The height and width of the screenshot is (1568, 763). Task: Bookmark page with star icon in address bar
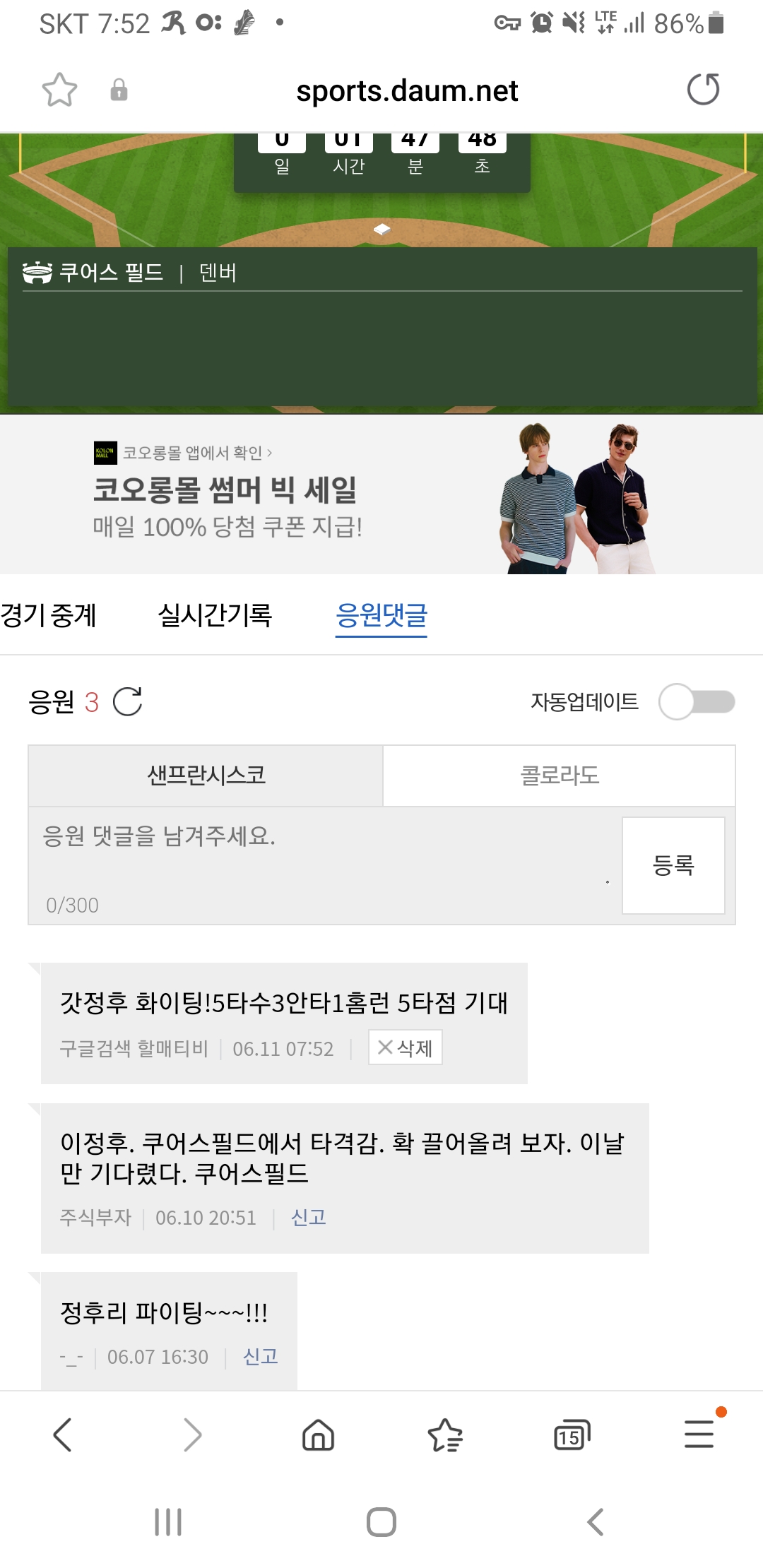click(x=59, y=90)
